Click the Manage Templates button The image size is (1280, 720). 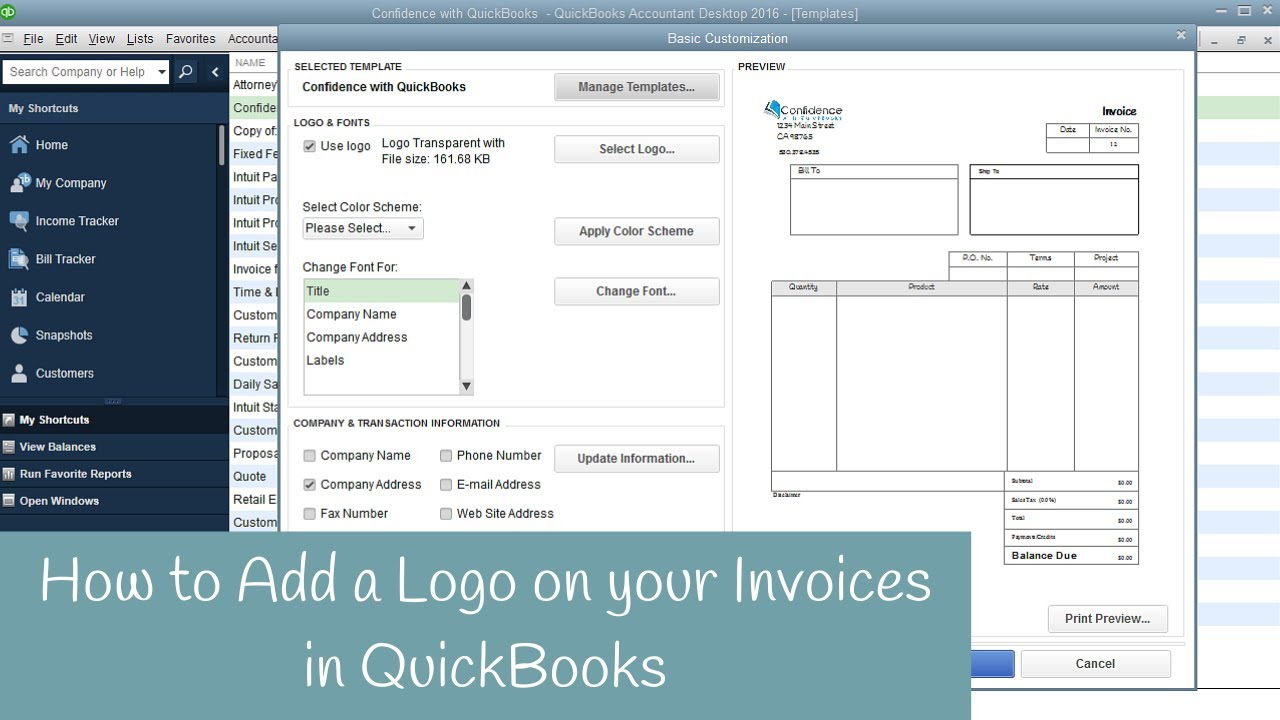[x=637, y=87]
